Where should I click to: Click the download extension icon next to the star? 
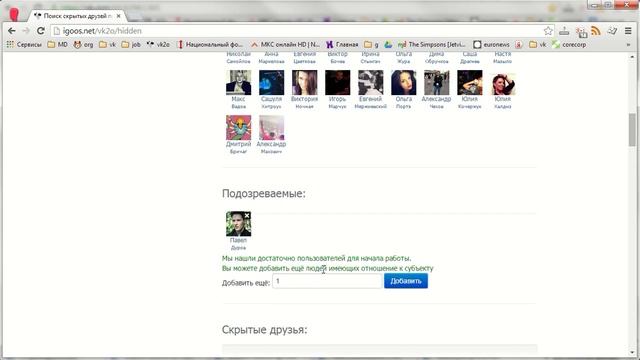[564, 31]
